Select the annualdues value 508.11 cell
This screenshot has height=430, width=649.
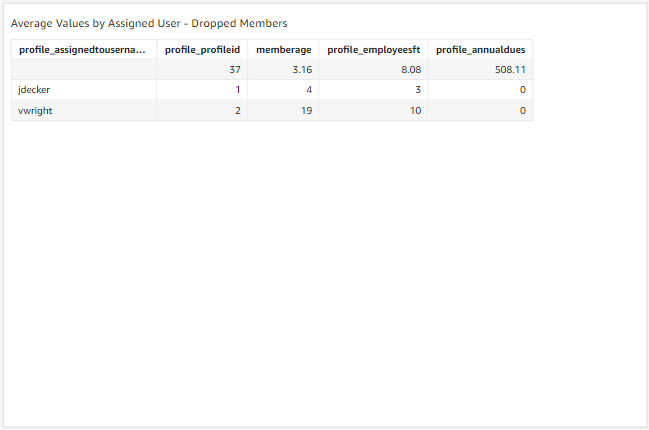click(x=480, y=70)
